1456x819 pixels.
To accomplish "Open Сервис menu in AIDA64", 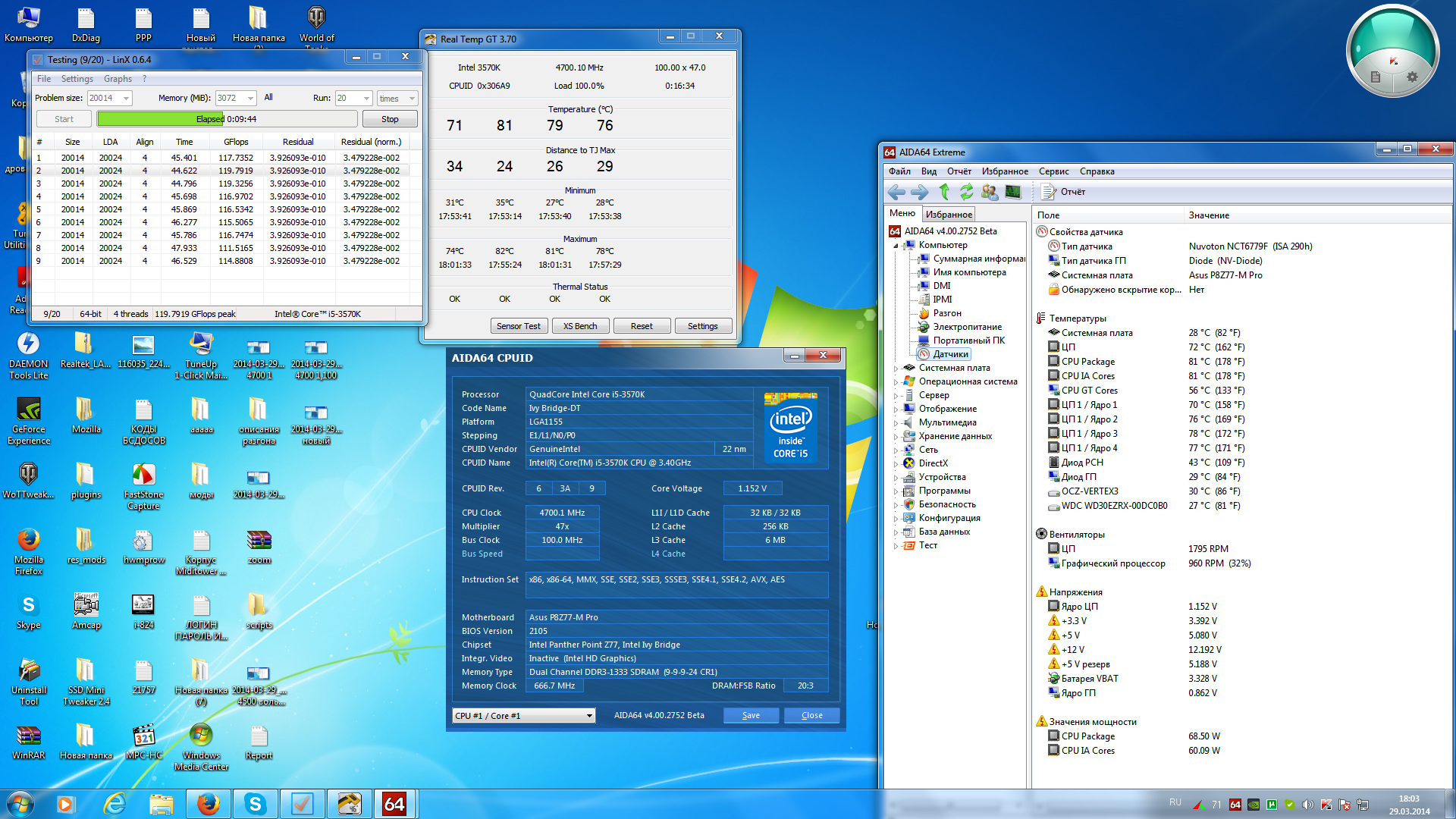I will pyautogui.click(x=1053, y=171).
